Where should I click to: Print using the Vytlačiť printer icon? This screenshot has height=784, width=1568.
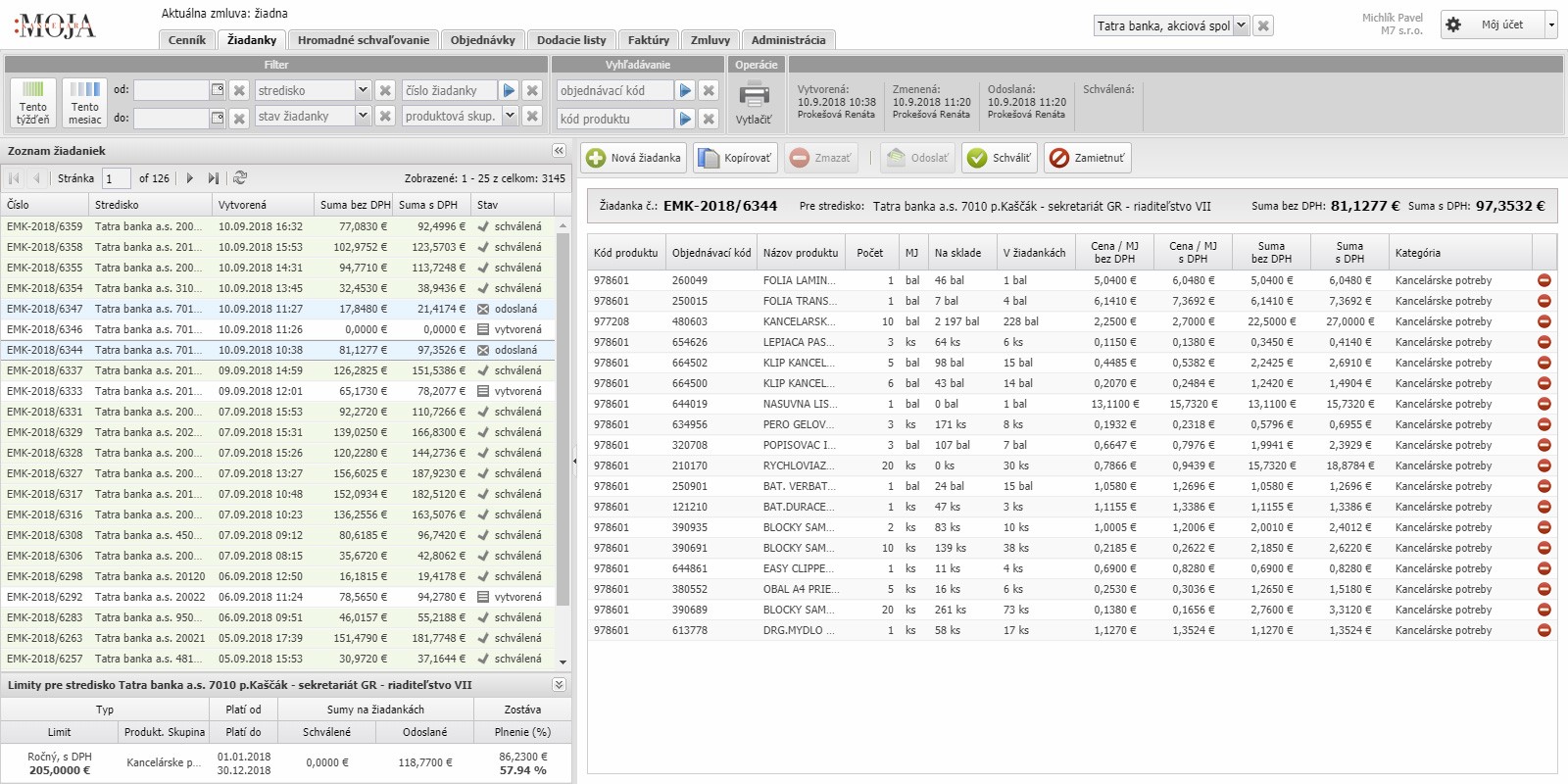click(754, 96)
